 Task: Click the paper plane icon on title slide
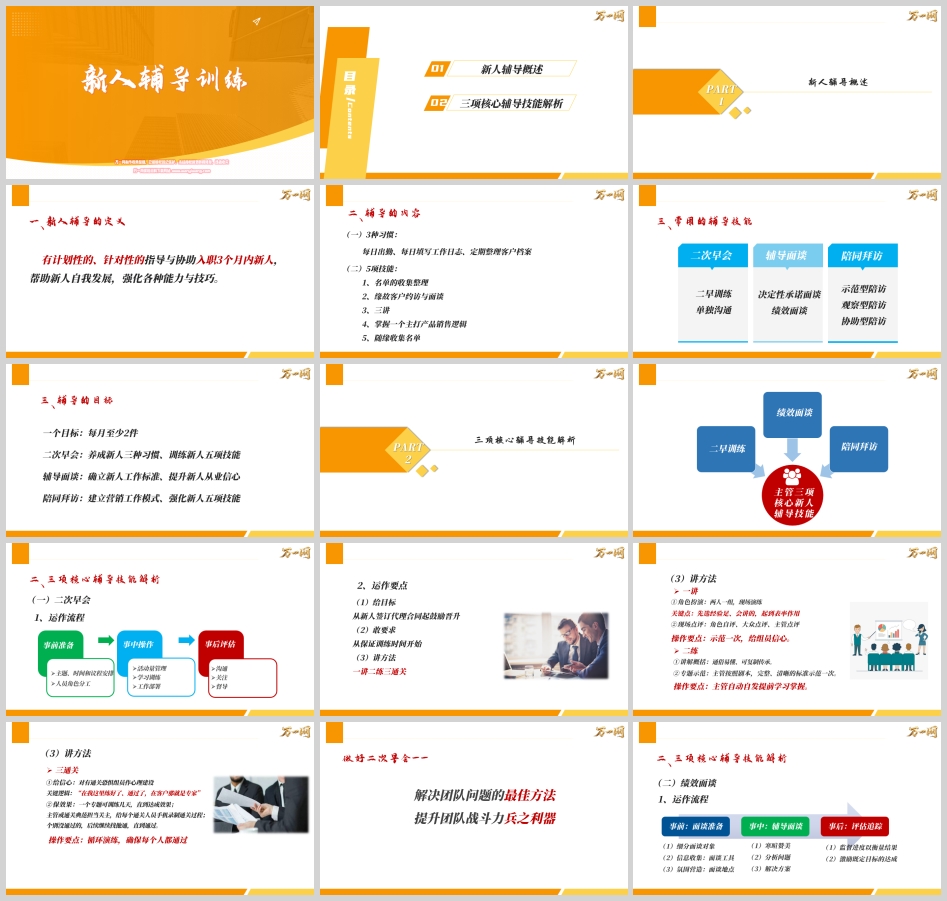coord(257,21)
